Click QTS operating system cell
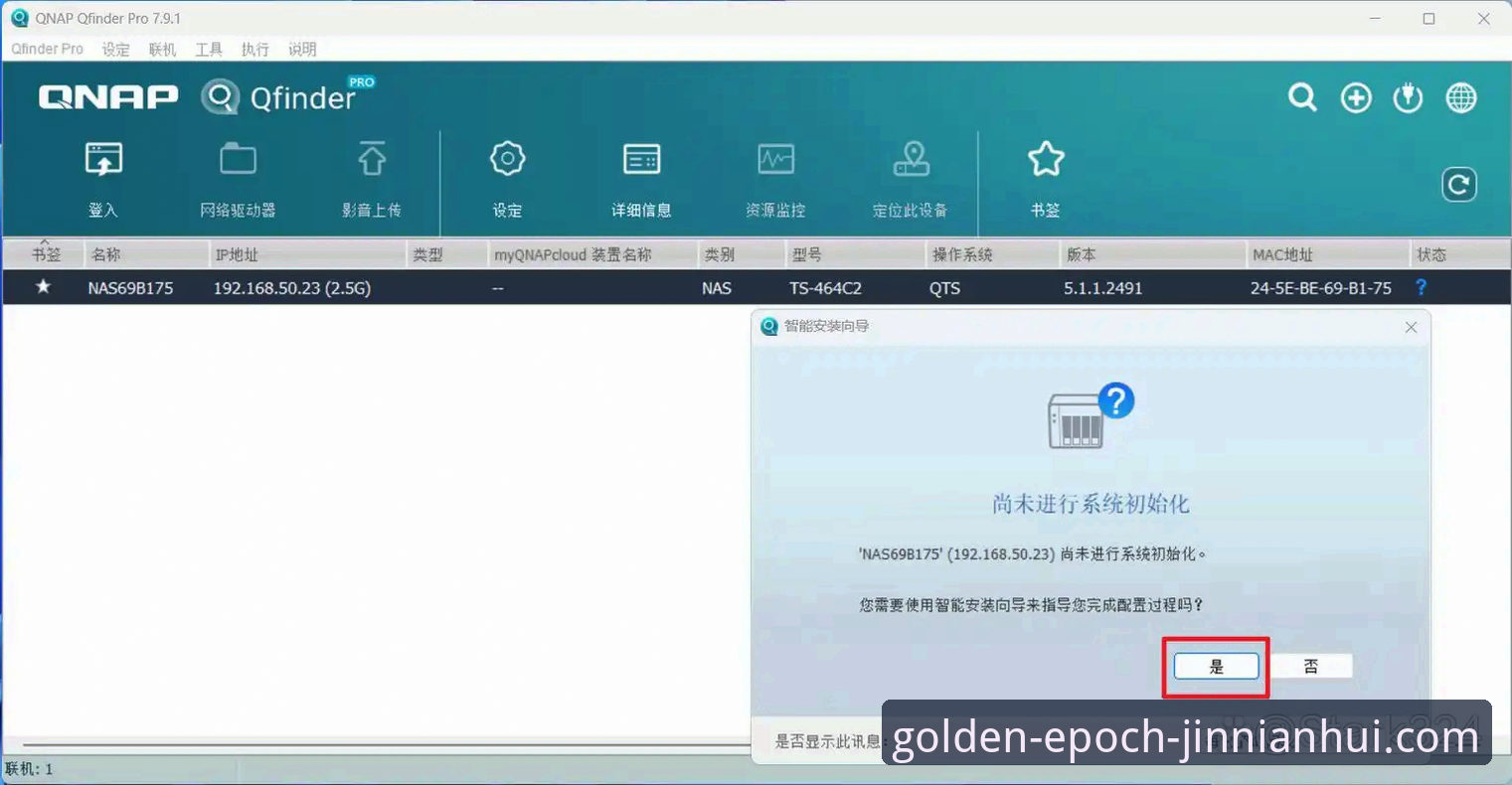This screenshot has width=1512, height=785. pyautogui.click(x=944, y=288)
